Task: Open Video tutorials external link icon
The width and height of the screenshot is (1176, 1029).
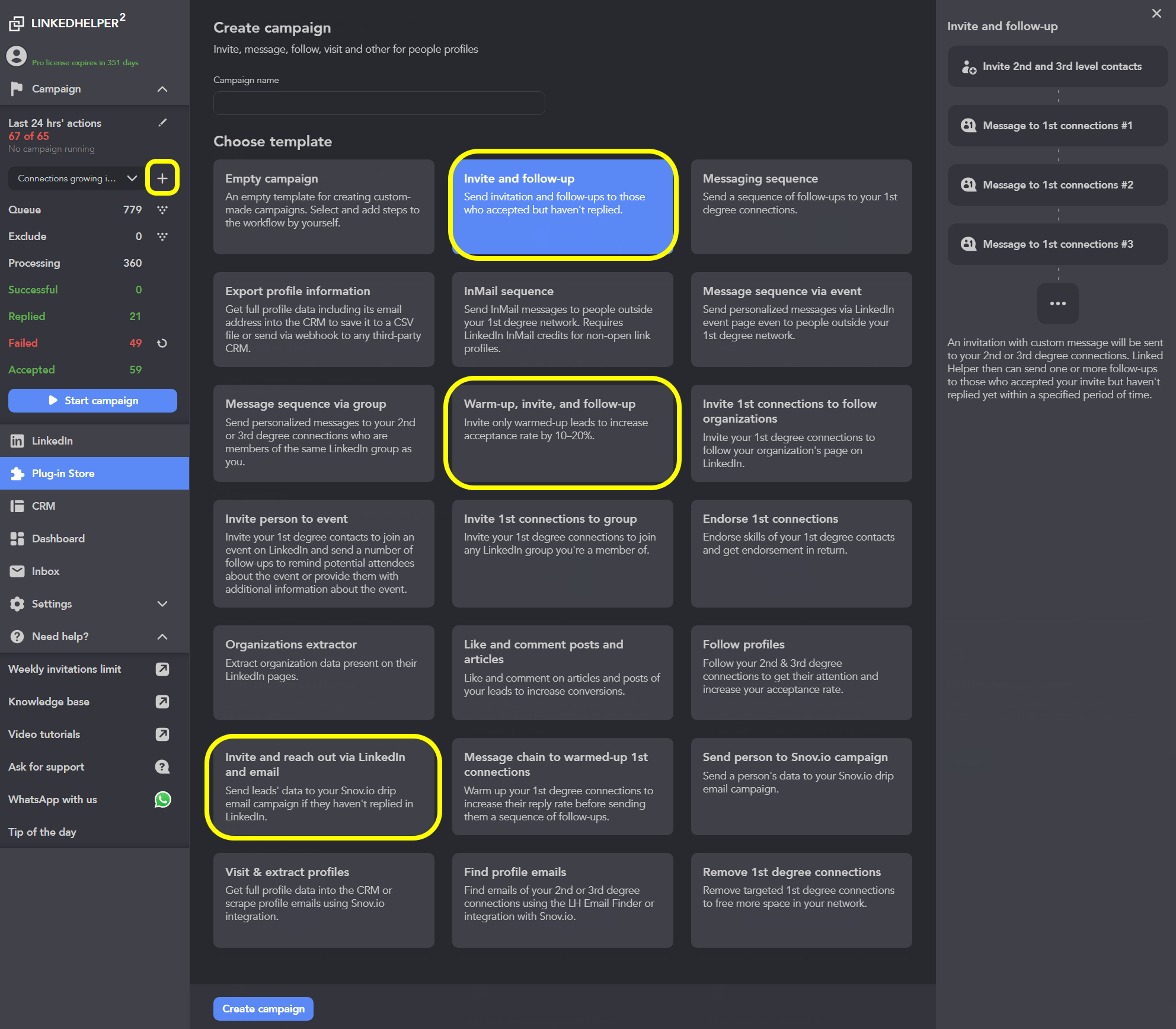Action: 162,734
